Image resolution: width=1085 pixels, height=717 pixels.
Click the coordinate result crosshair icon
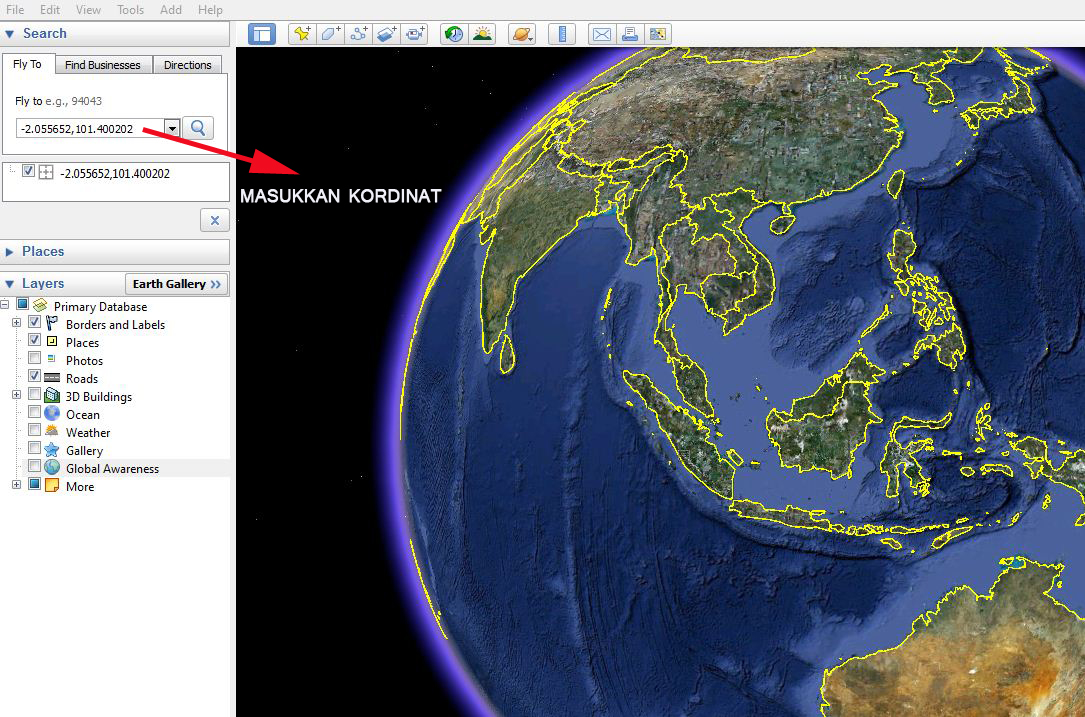[x=46, y=173]
